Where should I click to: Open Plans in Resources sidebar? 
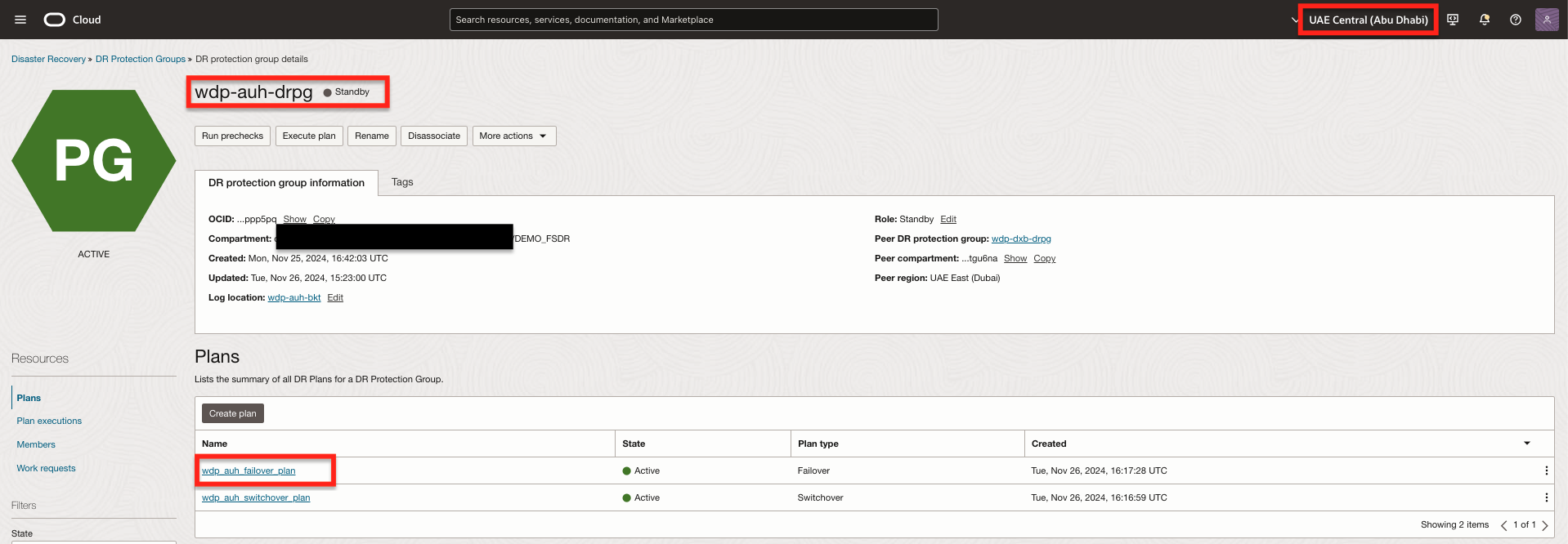(29, 398)
